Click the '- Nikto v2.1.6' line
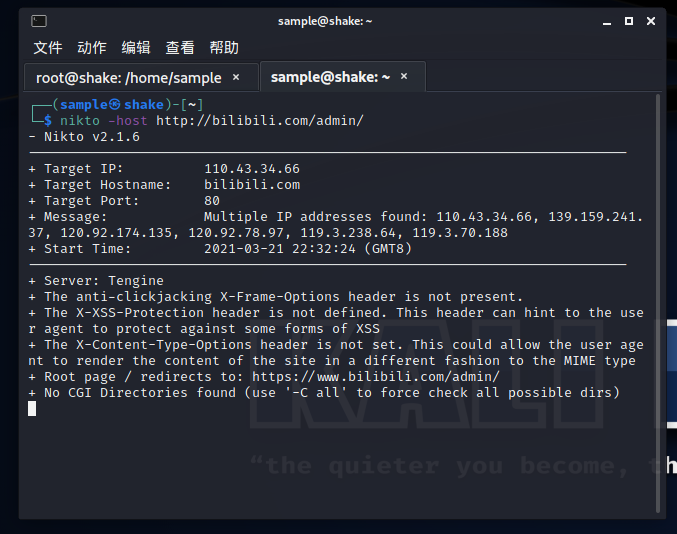Image resolution: width=677 pixels, height=534 pixels. (84, 137)
